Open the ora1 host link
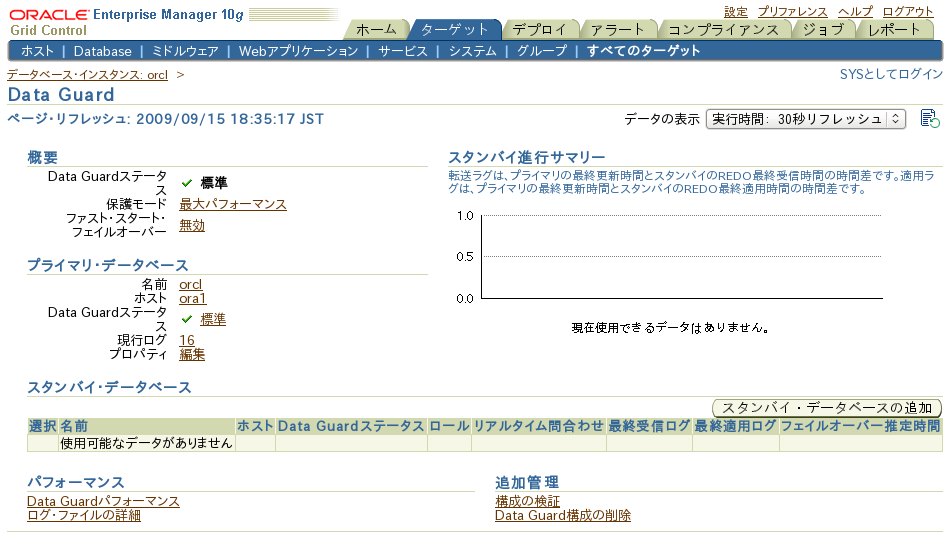951x540 pixels. coord(193,298)
